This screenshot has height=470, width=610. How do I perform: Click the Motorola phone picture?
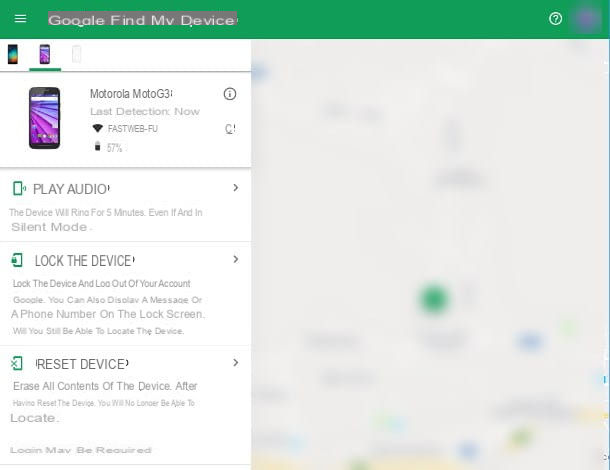[44, 118]
